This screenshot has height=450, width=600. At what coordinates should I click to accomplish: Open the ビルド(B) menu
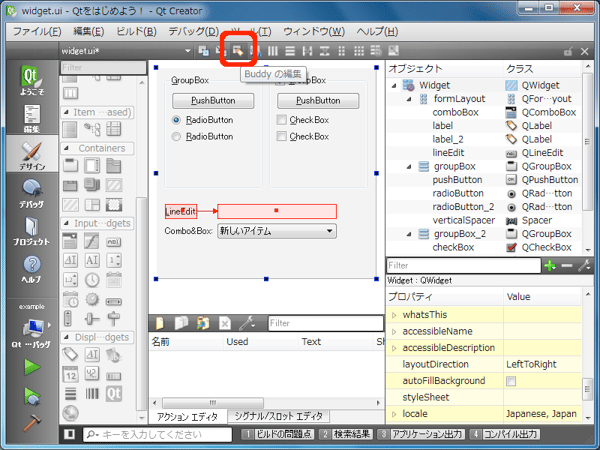[134, 31]
